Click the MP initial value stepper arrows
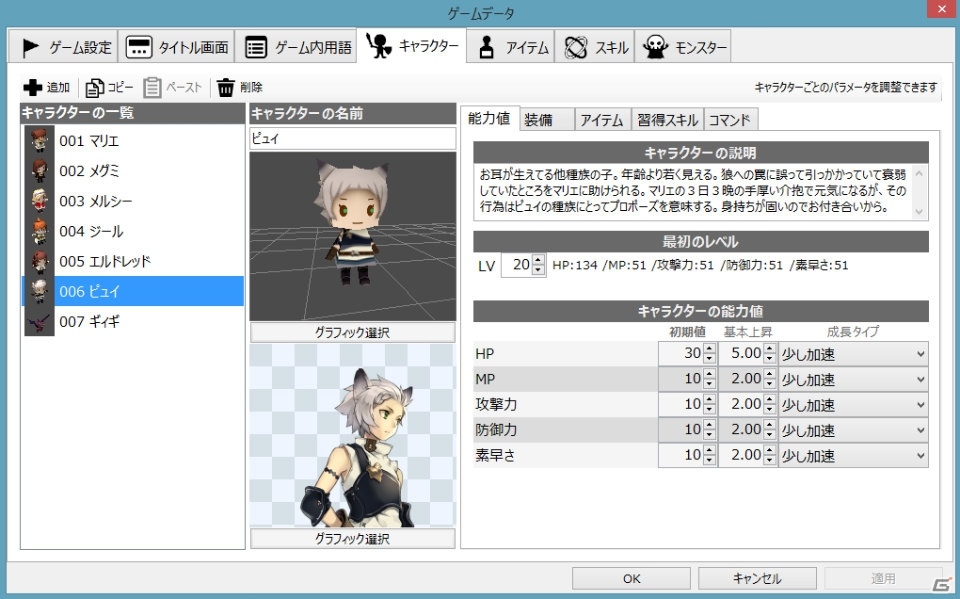Screen dimensions: 960x599 pos(710,379)
